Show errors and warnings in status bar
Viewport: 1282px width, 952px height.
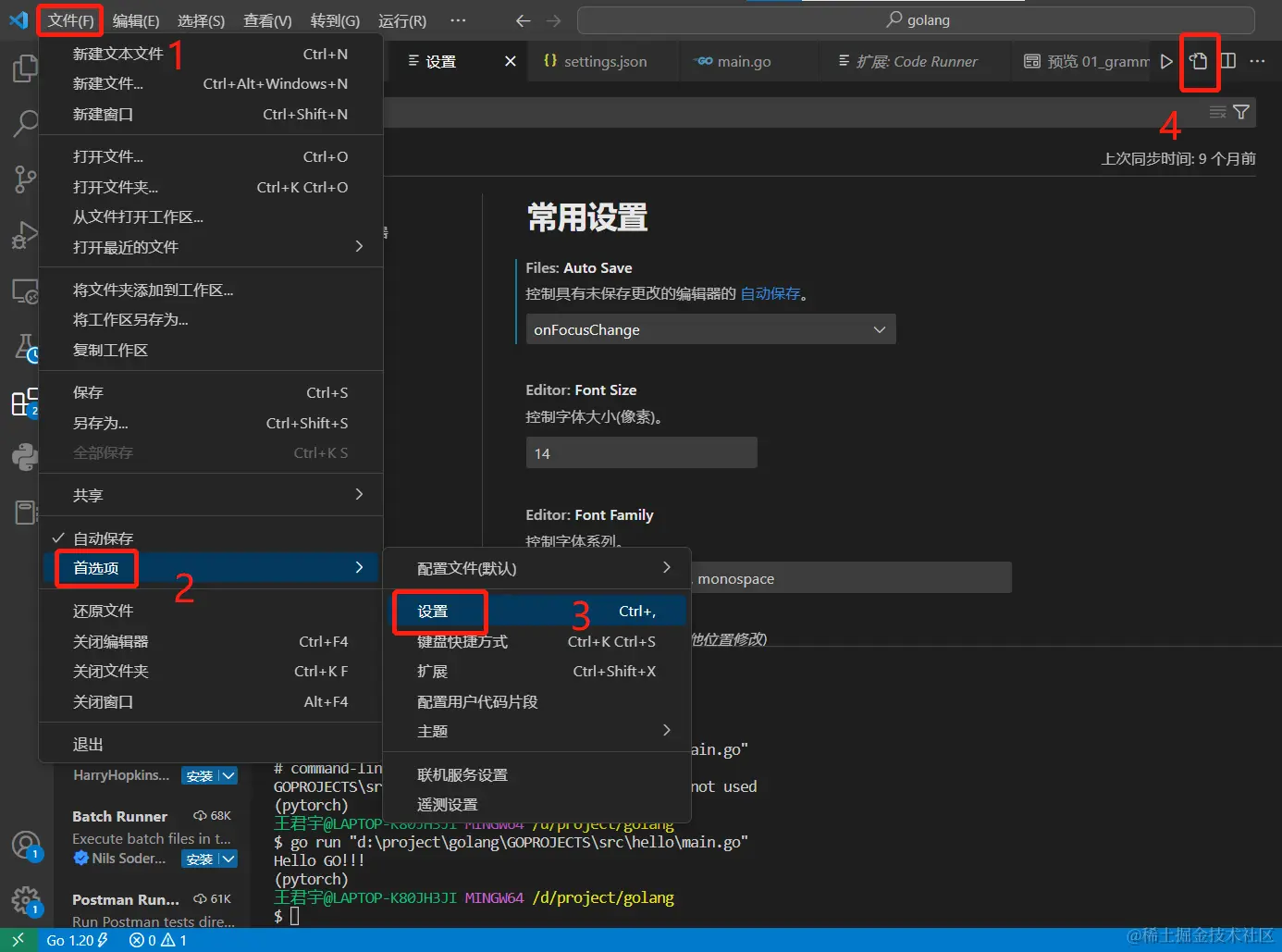(x=158, y=940)
